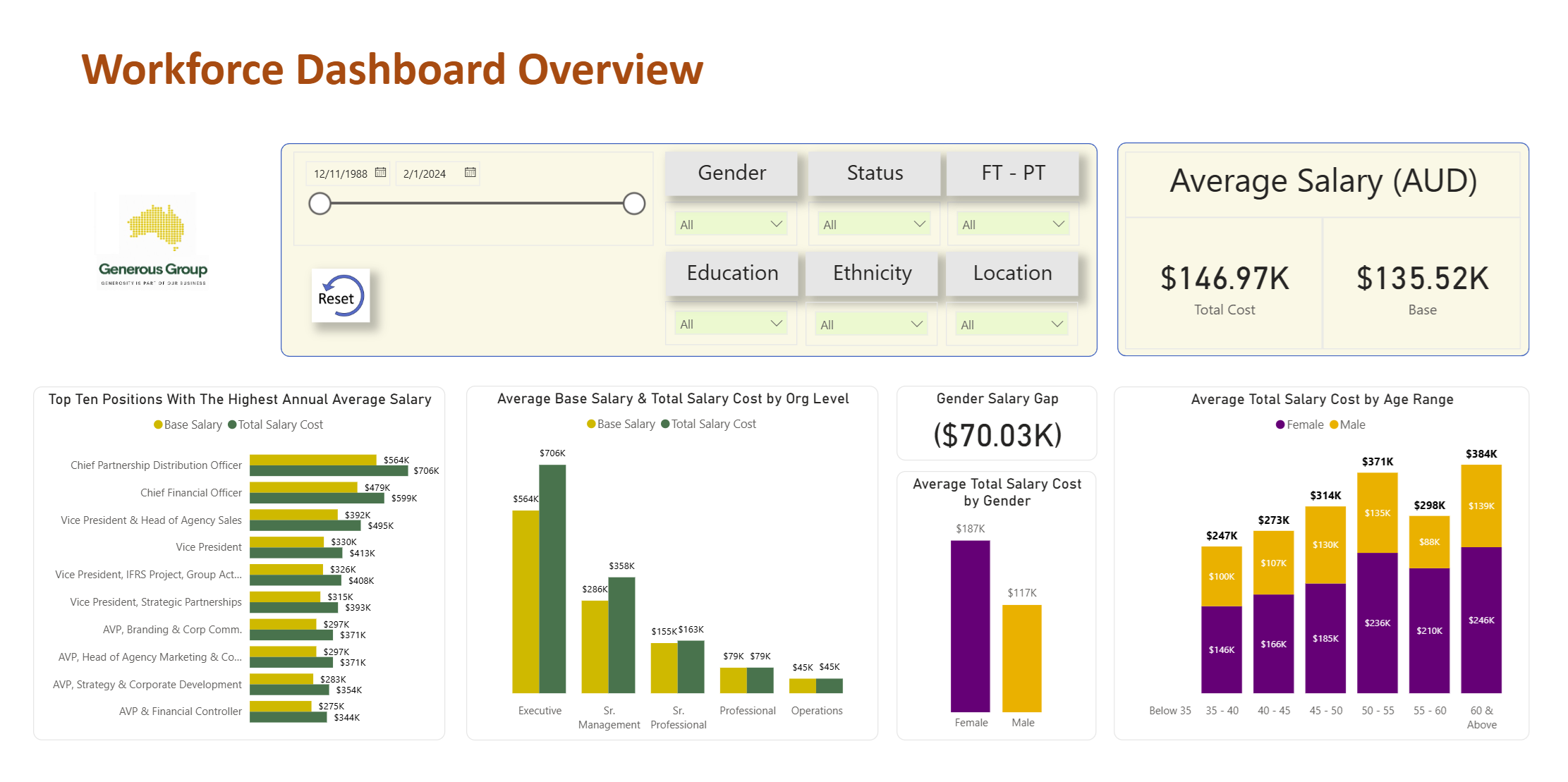Screen dimensions: 1568x782
Task: Select the 50 - 55 male $135K segment
Action: click(x=1378, y=513)
